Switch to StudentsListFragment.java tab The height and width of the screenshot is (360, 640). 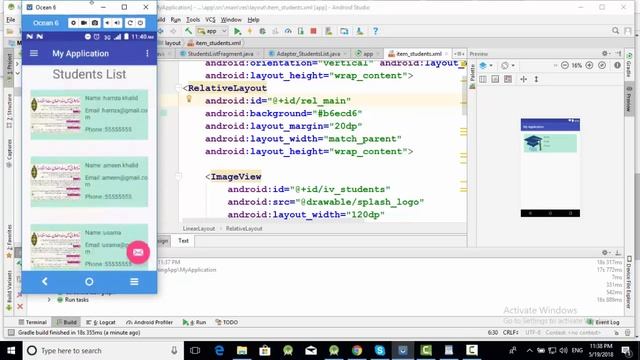click(x=220, y=54)
